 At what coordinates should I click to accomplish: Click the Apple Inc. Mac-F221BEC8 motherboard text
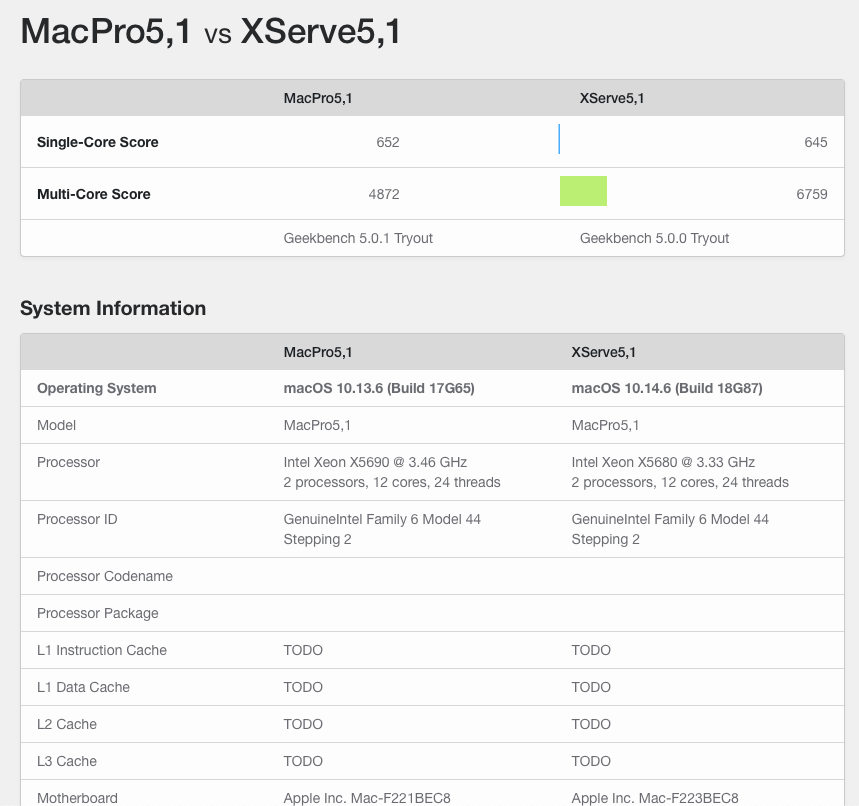click(x=367, y=798)
